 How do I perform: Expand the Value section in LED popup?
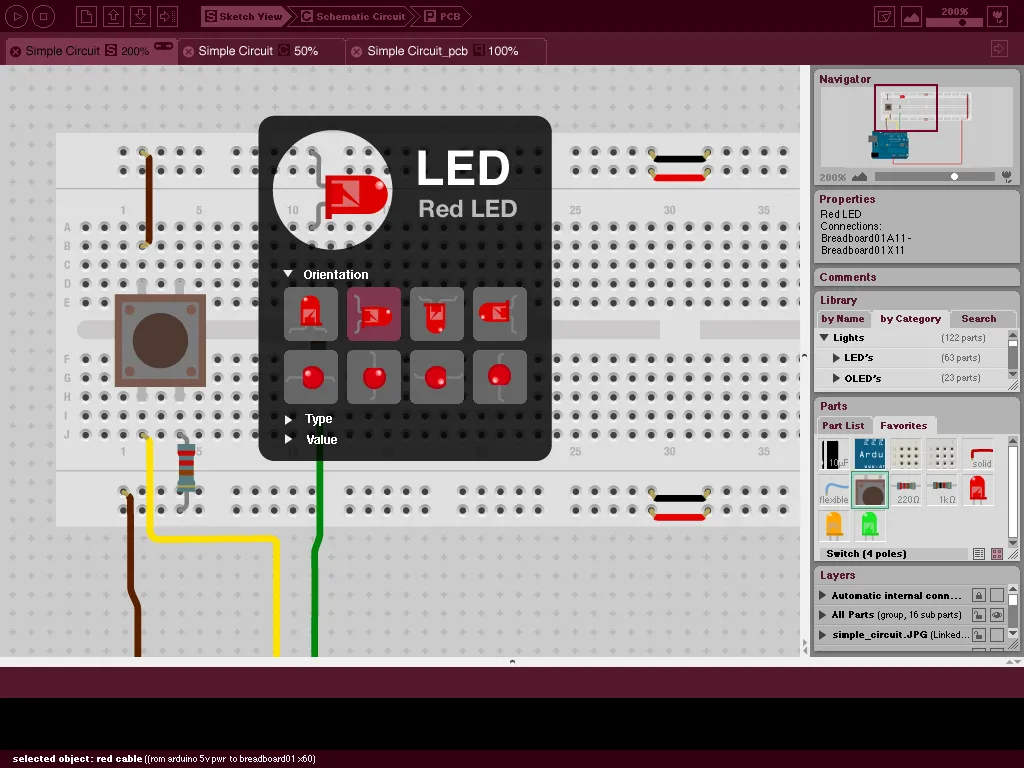click(x=288, y=440)
